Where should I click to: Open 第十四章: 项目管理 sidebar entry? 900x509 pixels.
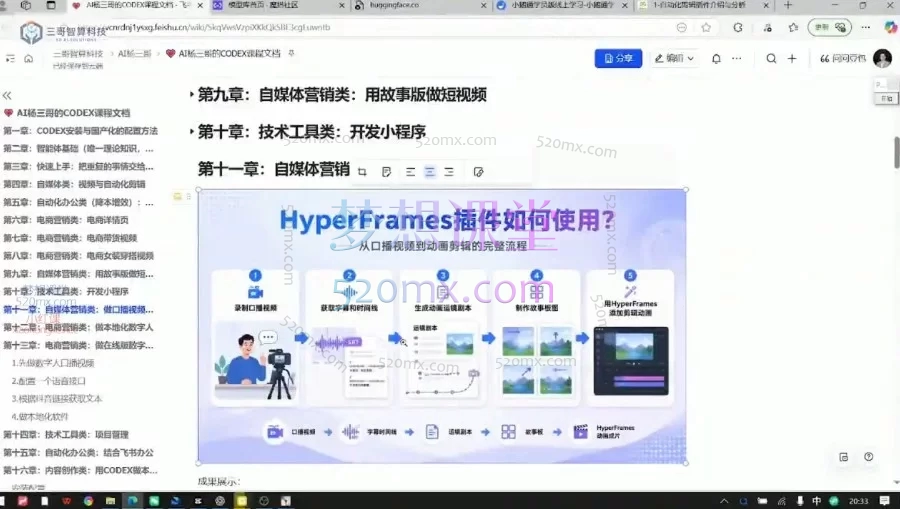66,434
